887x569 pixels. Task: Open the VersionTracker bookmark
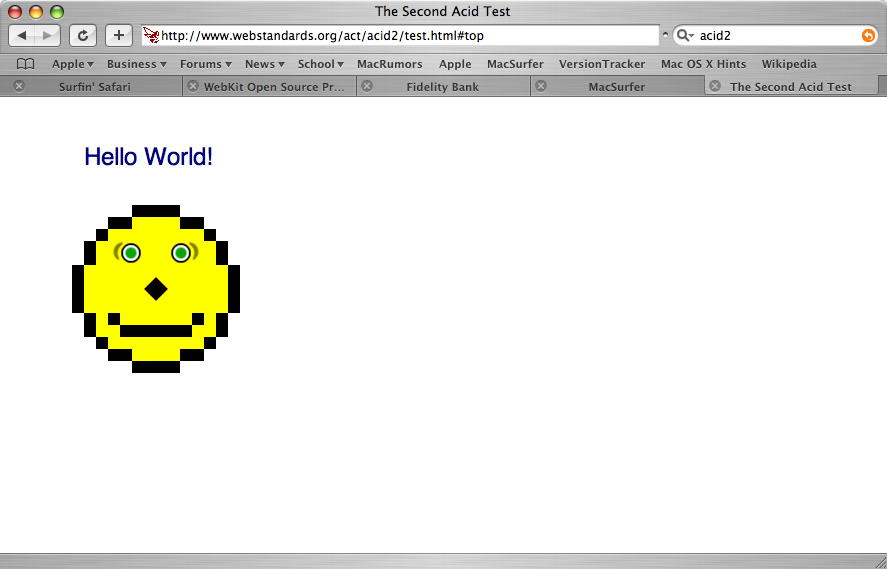602,64
